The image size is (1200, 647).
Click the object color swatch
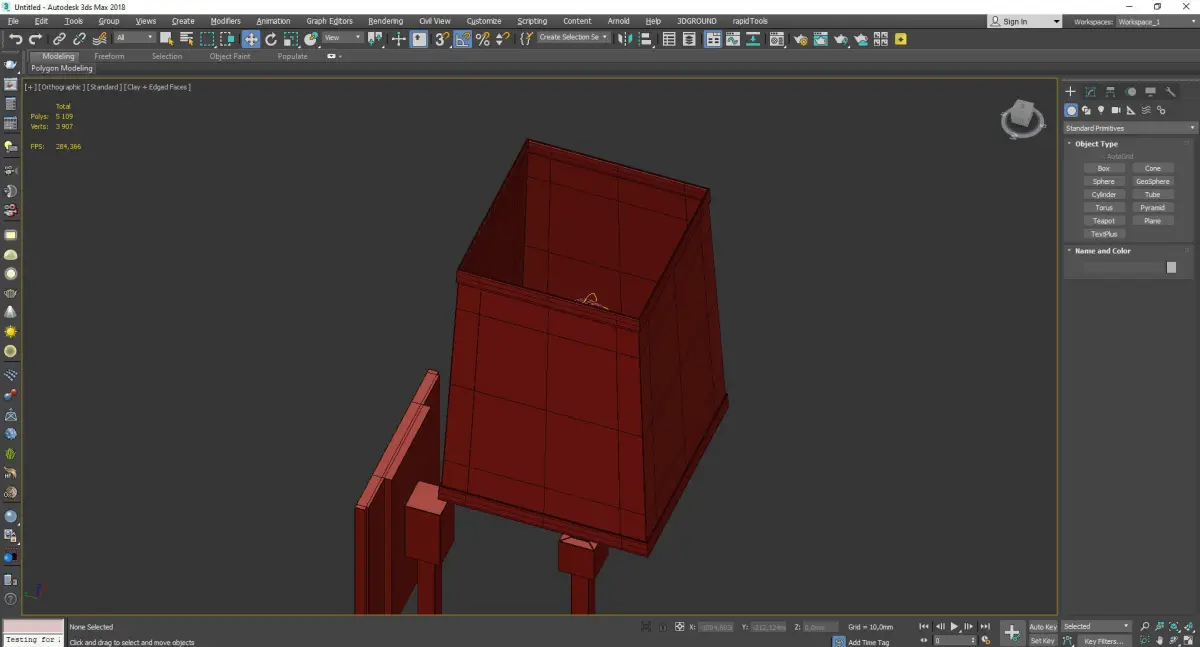click(x=1171, y=268)
